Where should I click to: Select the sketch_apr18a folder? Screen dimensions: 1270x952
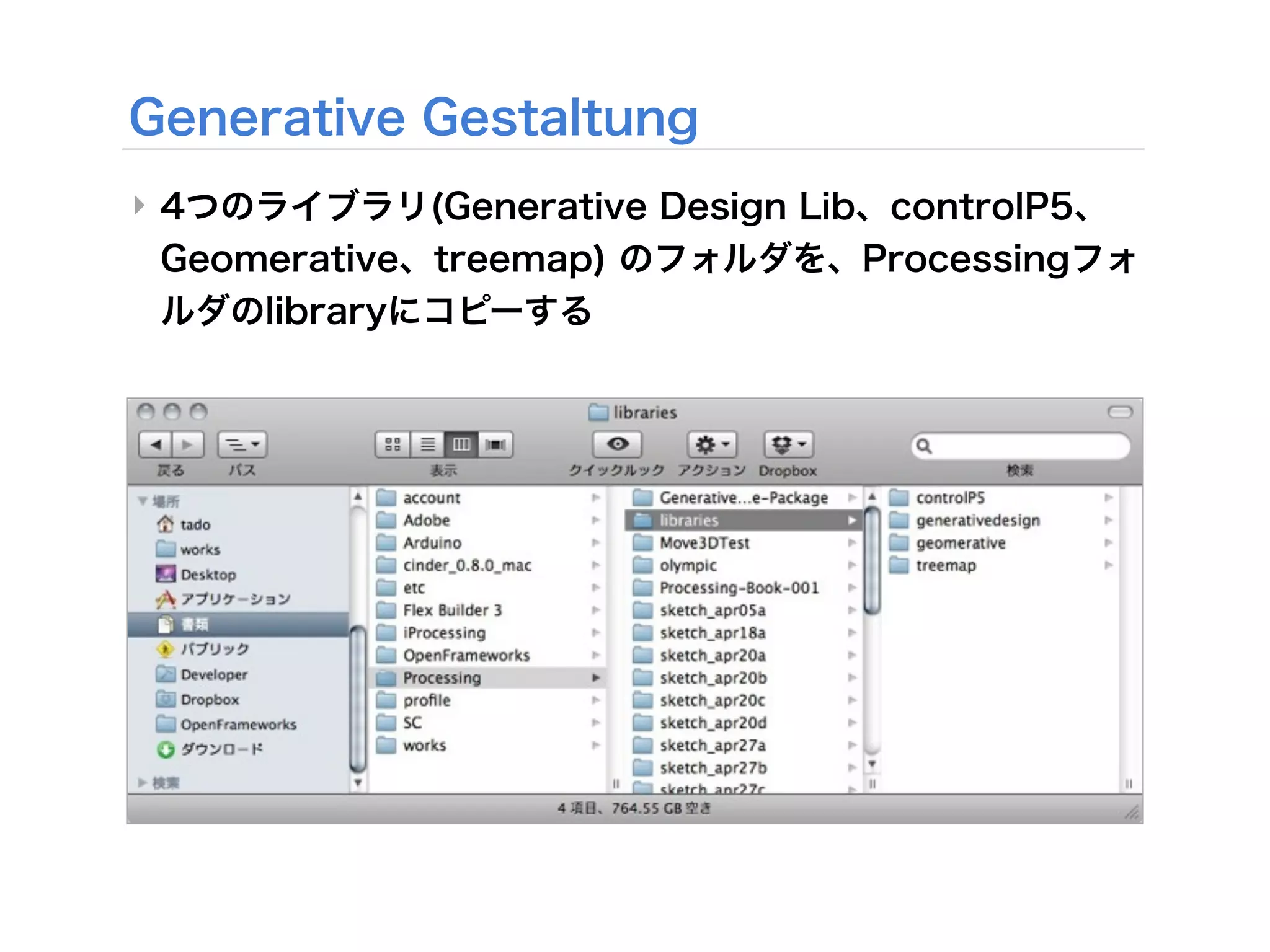click(744, 633)
